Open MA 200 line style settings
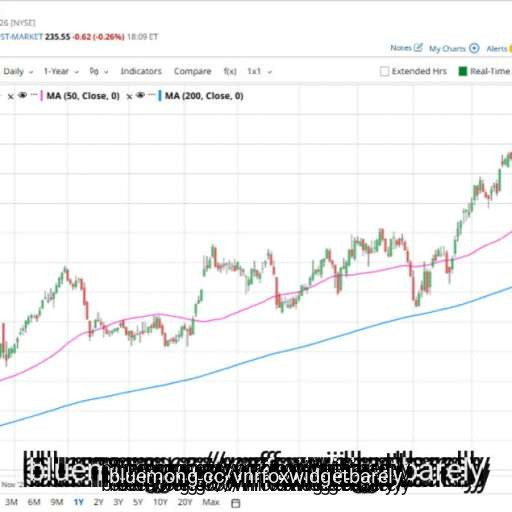Screen dimensions: 512x512 [152, 95]
